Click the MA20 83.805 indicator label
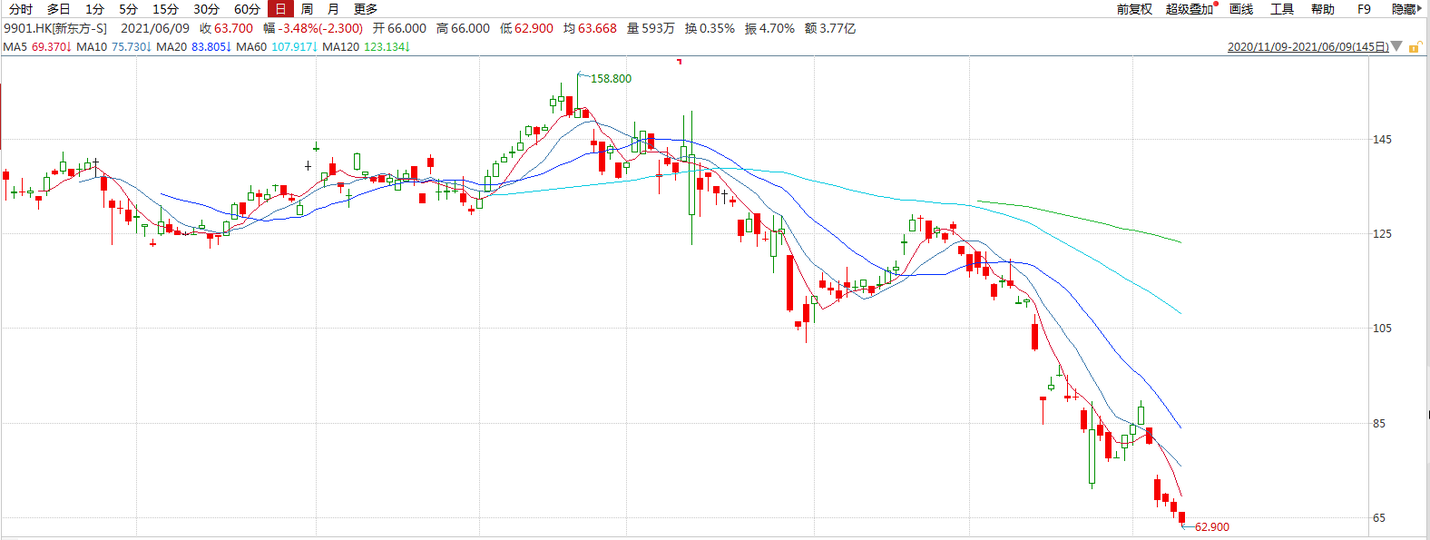Image resolution: width=1430 pixels, height=540 pixels. pyautogui.click(x=194, y=47)
